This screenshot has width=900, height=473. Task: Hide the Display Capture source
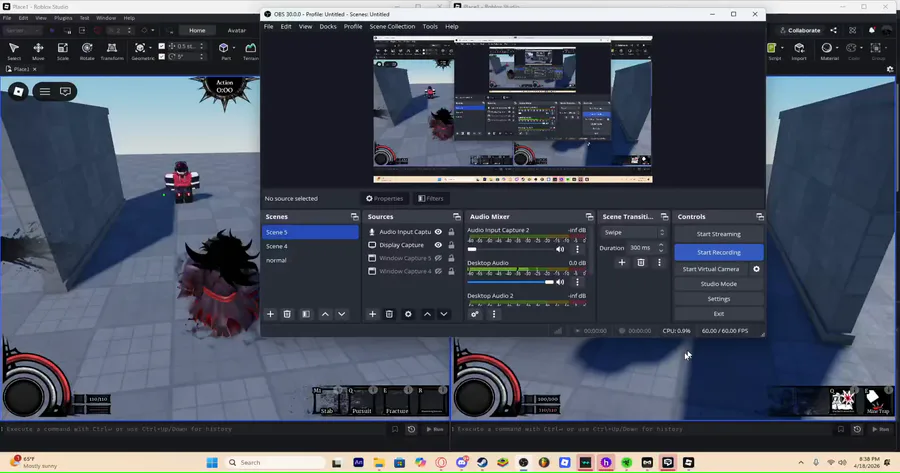(x=438, y=245)
